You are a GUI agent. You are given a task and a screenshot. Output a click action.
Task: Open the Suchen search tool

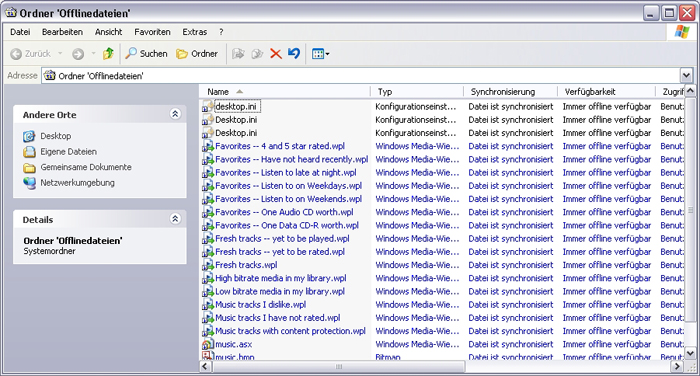click(x=146, y=54)
